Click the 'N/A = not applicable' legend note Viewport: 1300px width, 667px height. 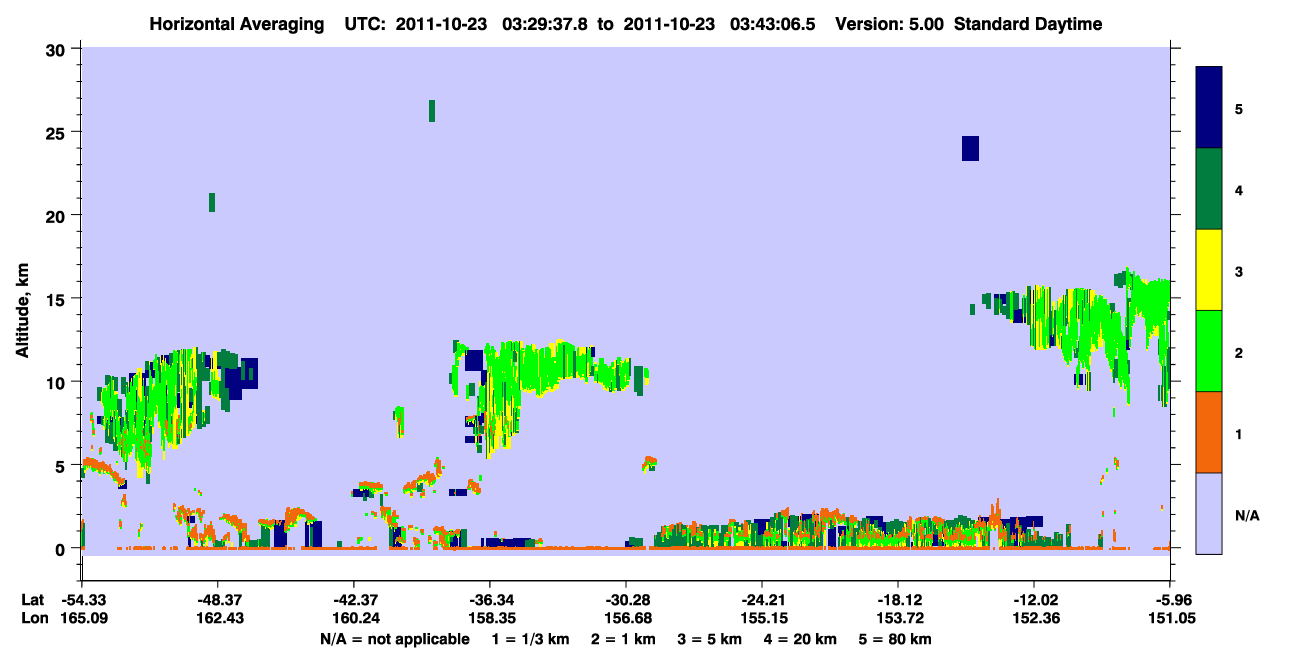click(394, 639)
